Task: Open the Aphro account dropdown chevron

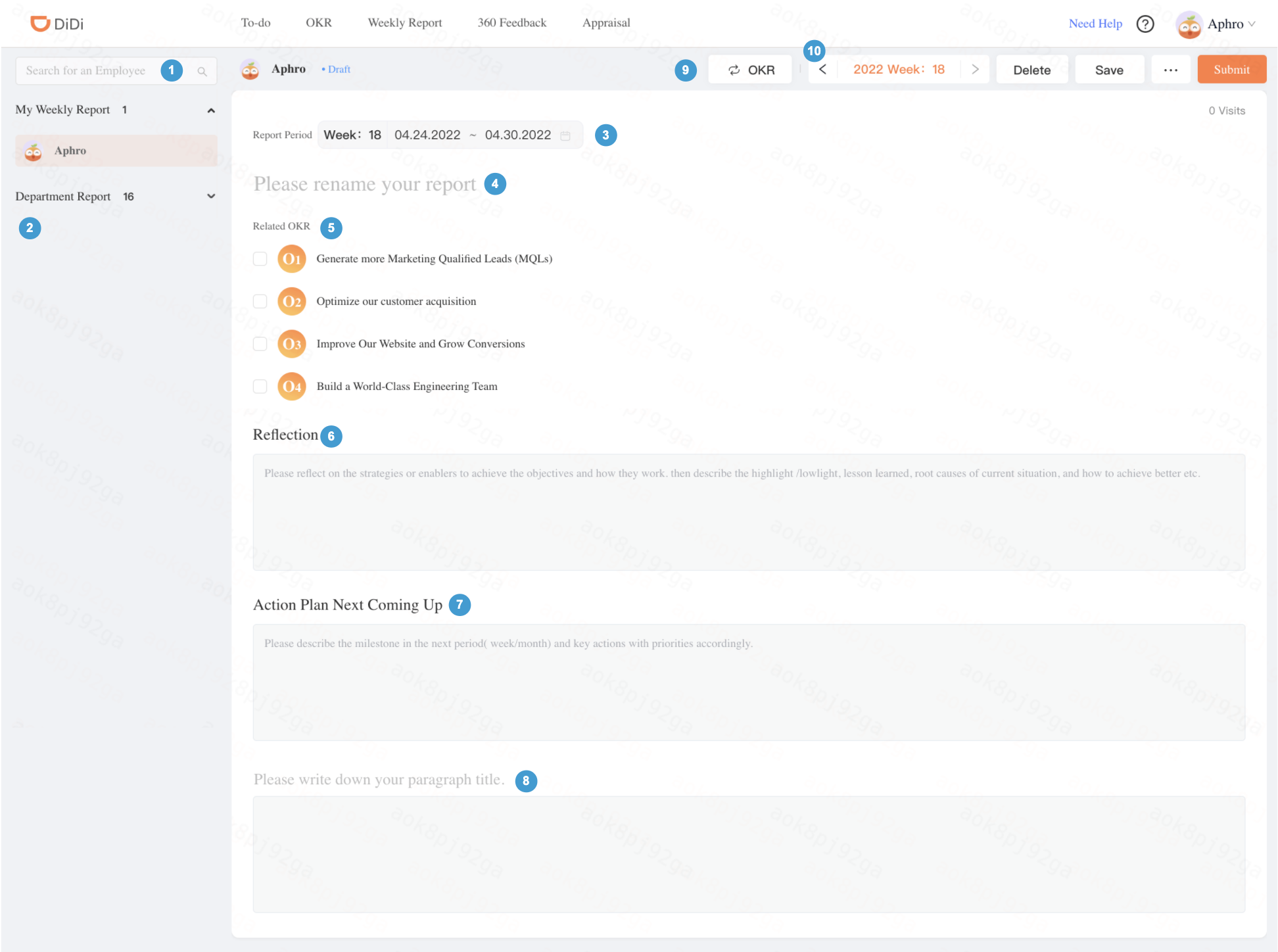Action: point(1252,24)
